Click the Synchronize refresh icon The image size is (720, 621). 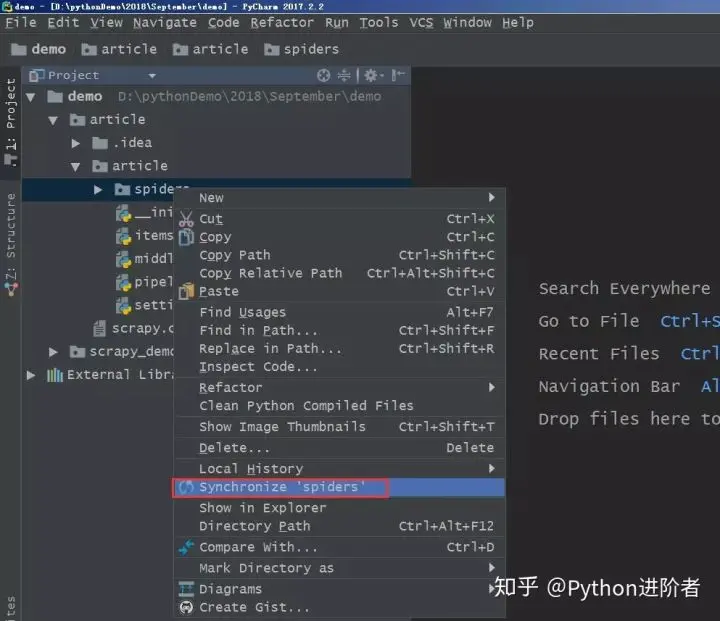[186, 487]
